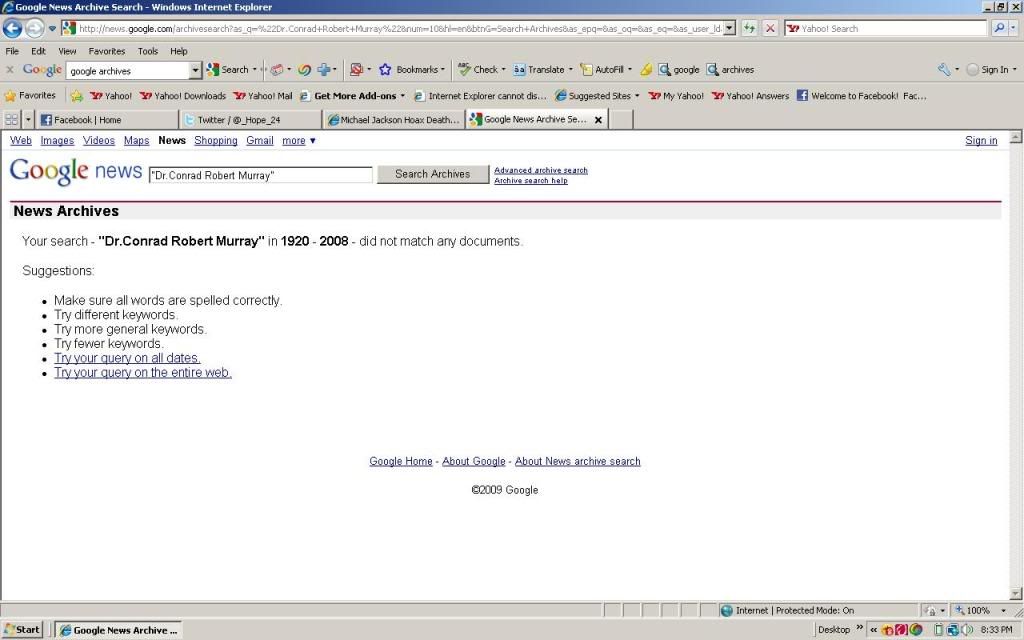Click the popup blocker icon in Google Toolbar
Image resolution: width=1024 pixels, height=640 pixels.
[x=357, y=69]
